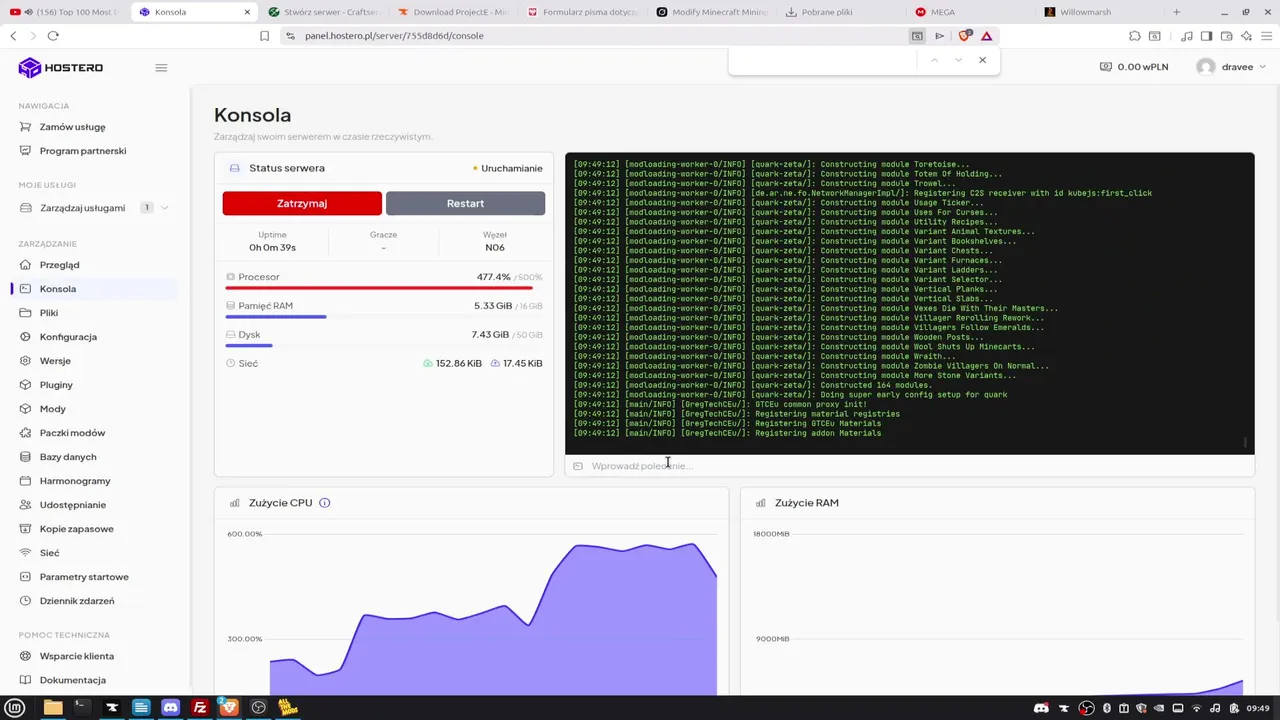Open Discord from the taskbar
This screenshot has height=720, width=1280.
(171, 708)
